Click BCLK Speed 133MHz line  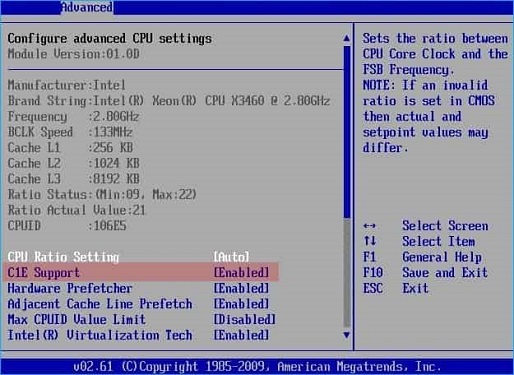70,132
